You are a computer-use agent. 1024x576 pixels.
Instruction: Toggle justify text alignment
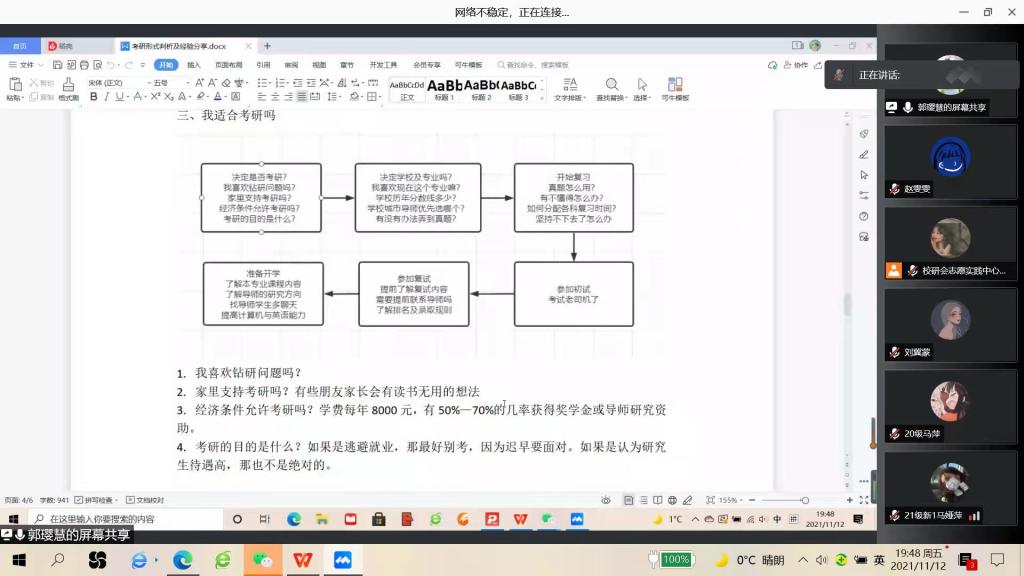click(302, 97)
